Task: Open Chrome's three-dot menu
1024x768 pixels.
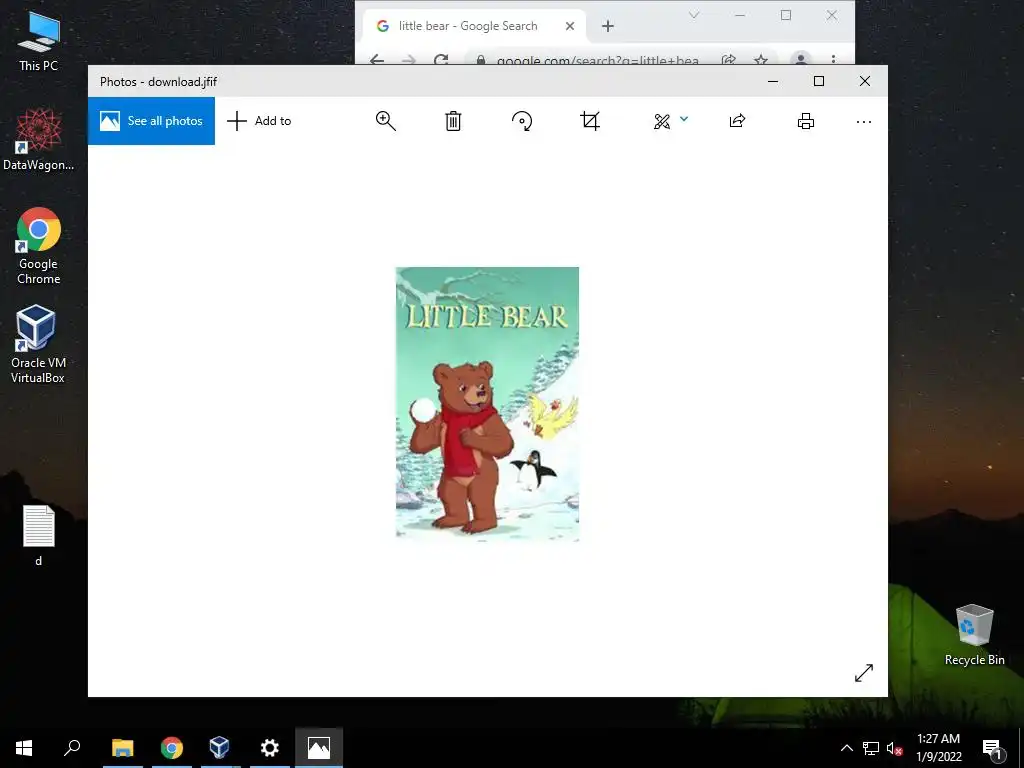Action: [x=833, y=60]
